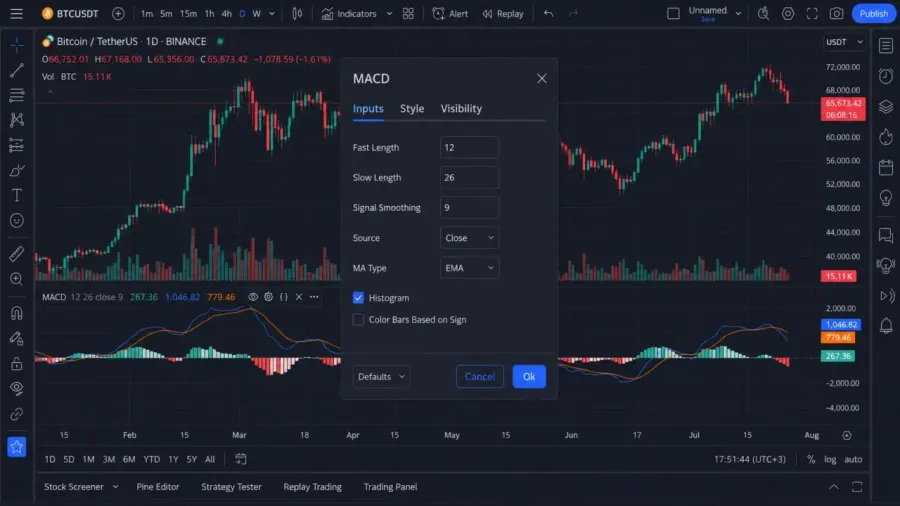900x506 pixels.
Task: Select the ruler measure tool
Action: click(x=17, y=253)
